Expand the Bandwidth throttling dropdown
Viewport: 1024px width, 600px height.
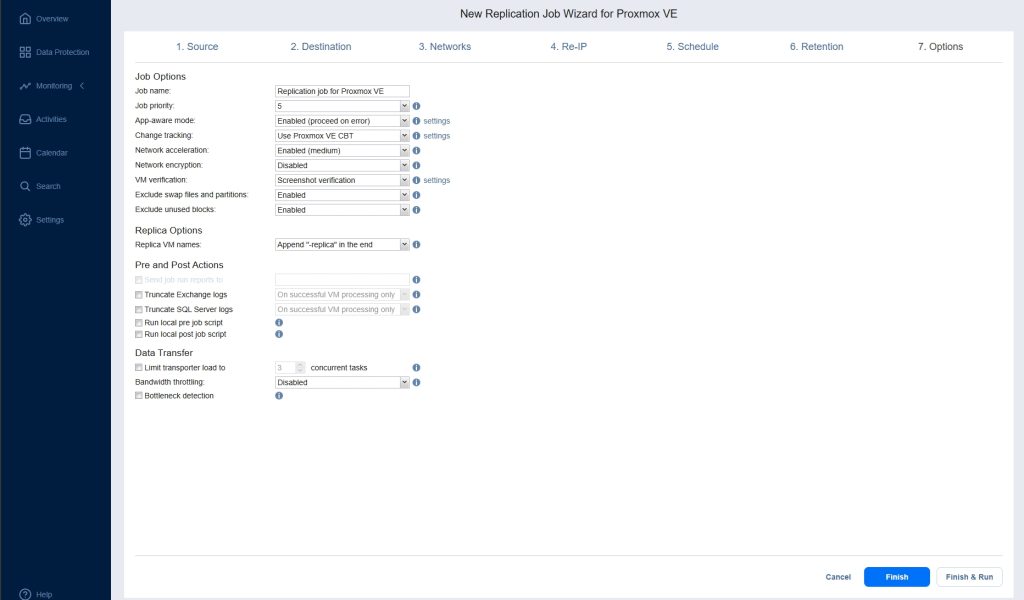pyautogui.click(x=342, y=382)
